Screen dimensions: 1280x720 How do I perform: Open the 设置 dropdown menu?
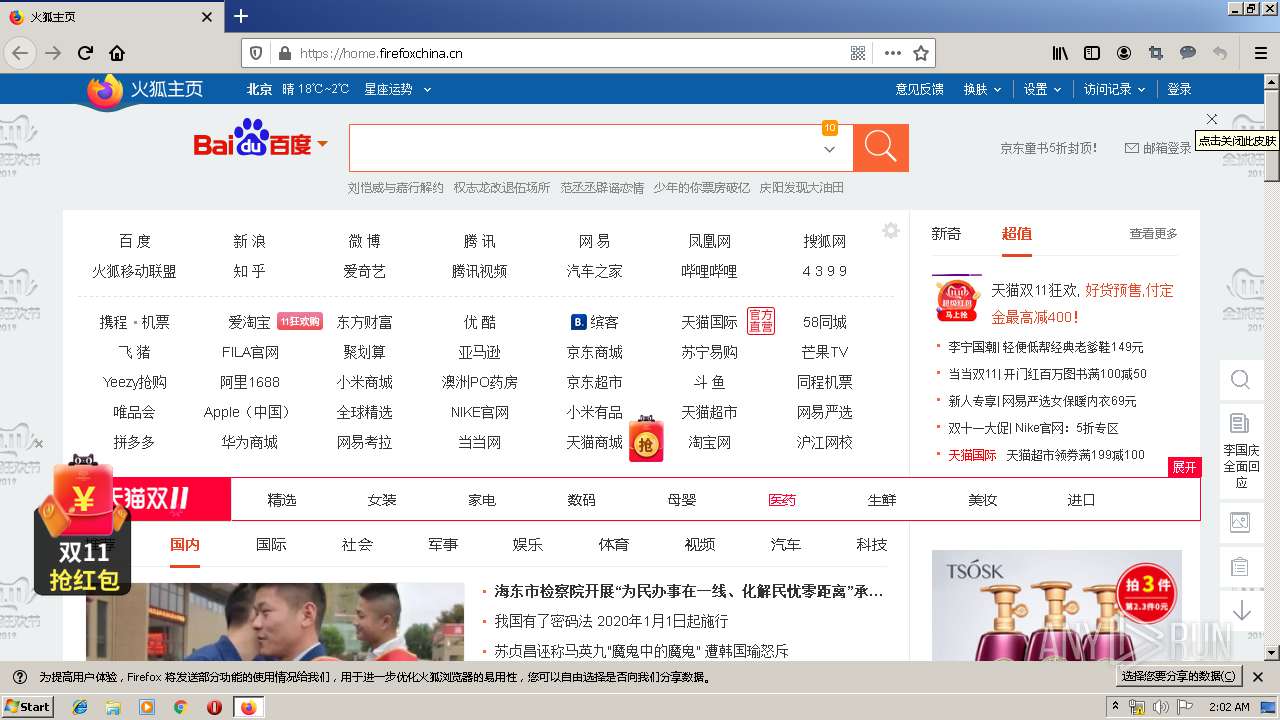[x=1042, y=89]
